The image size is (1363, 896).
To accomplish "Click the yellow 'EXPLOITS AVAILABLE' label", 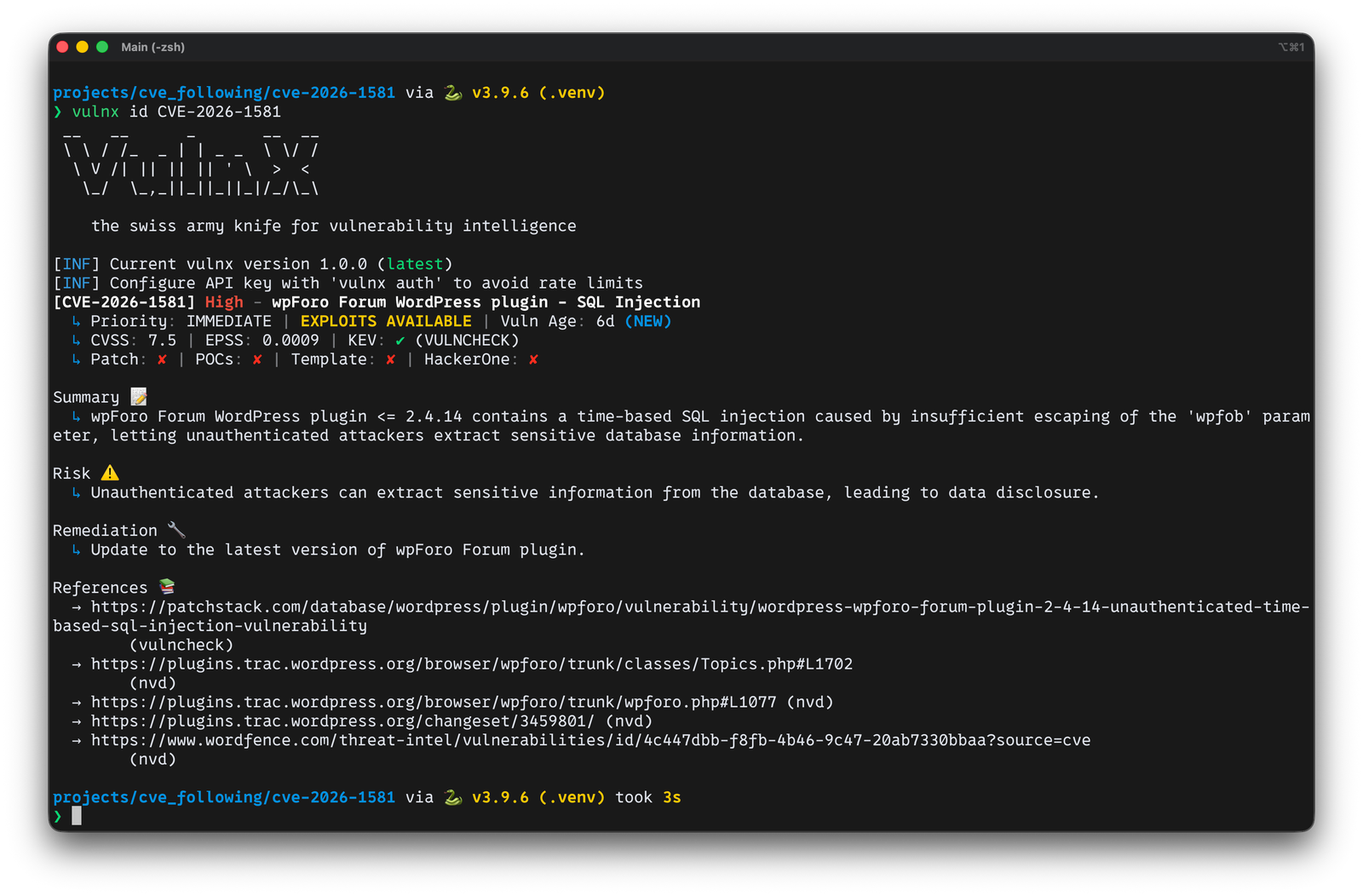I will [386, 321].
